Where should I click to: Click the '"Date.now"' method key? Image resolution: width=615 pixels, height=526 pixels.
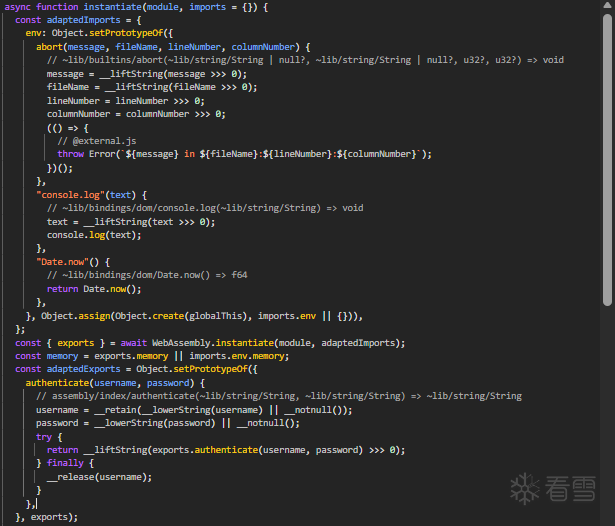pyautogui.click(x=62, y=262)
